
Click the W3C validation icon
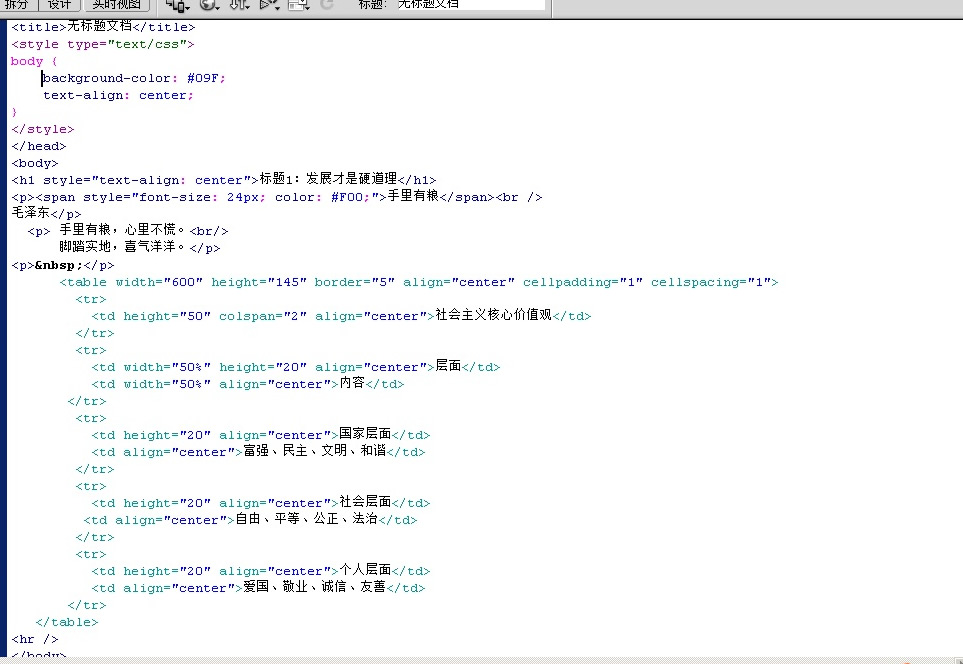(269, 5)
